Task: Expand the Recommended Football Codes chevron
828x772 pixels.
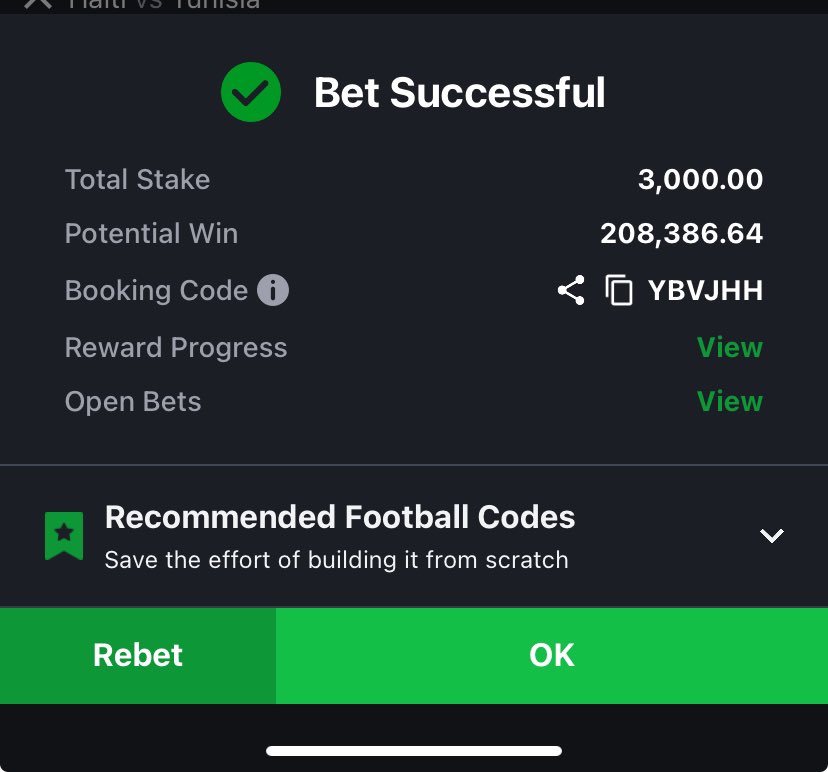Action: [x=771, y=536]
